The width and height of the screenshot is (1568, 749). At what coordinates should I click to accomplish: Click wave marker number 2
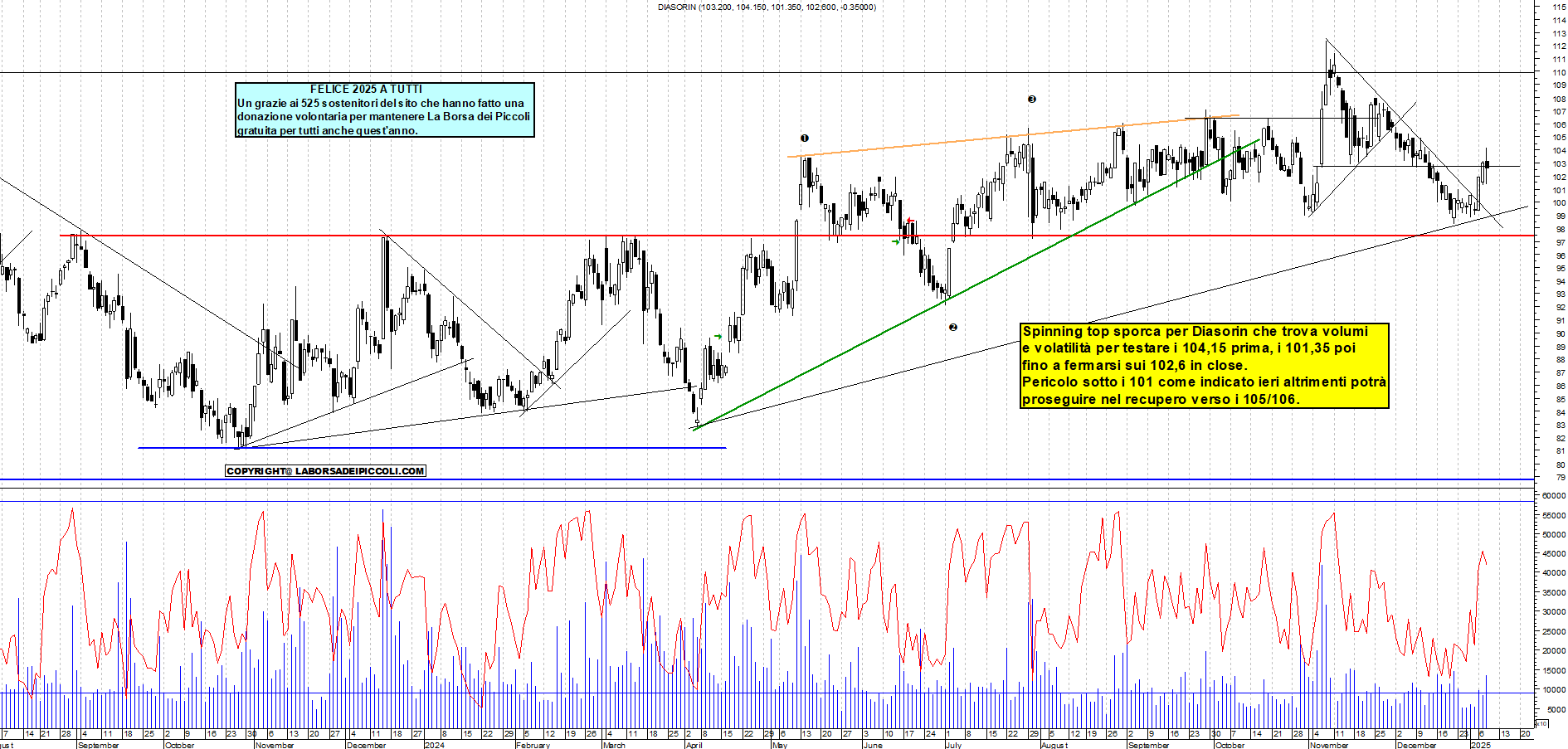pyautogui.click(x=952, y=328)
